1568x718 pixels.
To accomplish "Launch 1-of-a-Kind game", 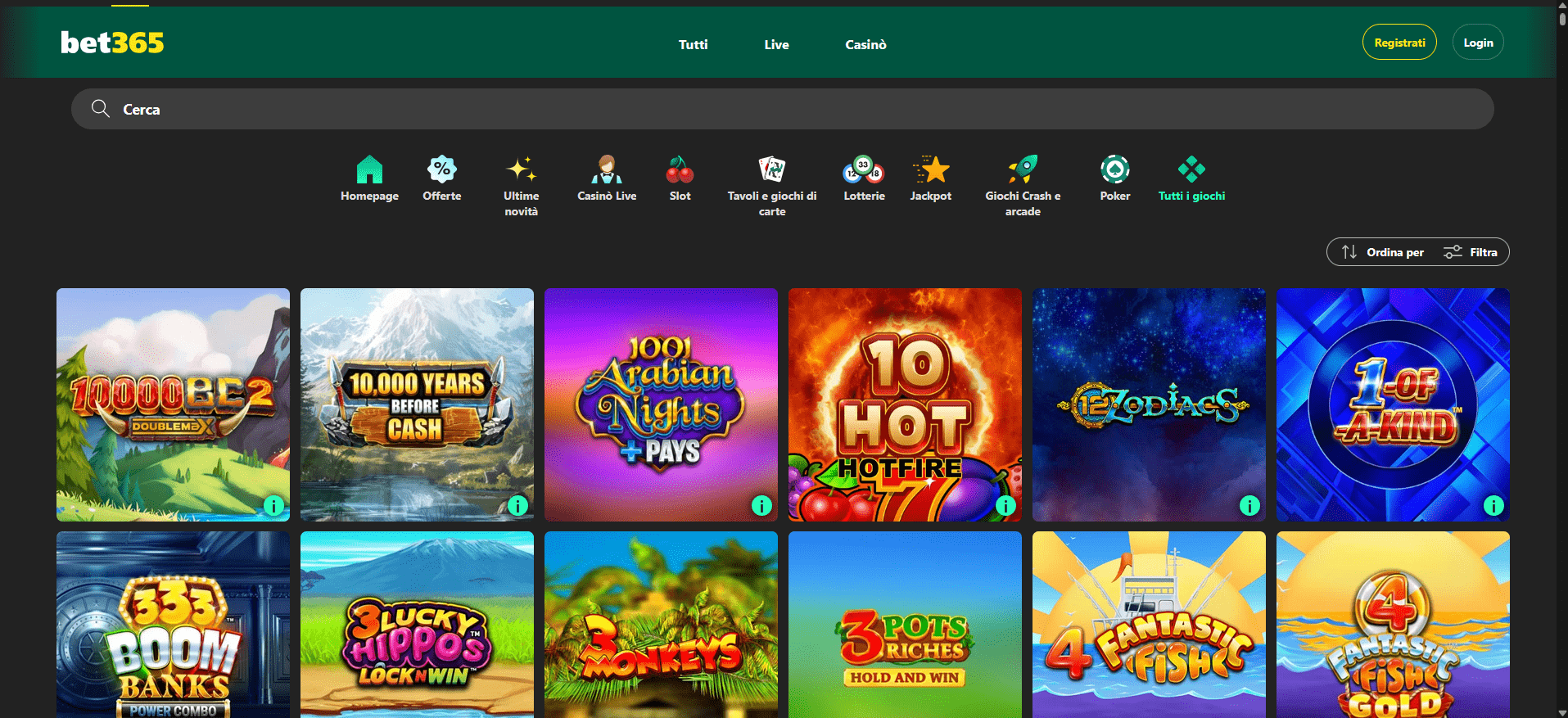I will pyautogui.click(x=1393, y=404).
